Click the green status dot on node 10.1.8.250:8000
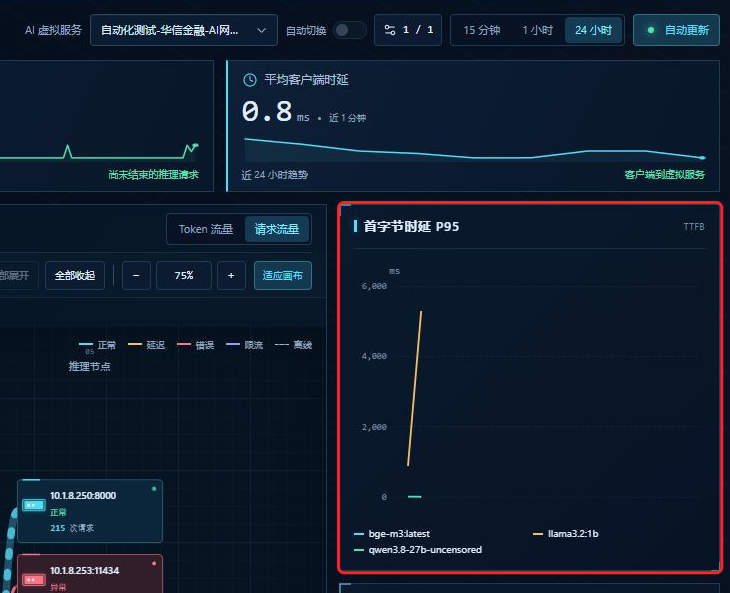 point(154,489)
